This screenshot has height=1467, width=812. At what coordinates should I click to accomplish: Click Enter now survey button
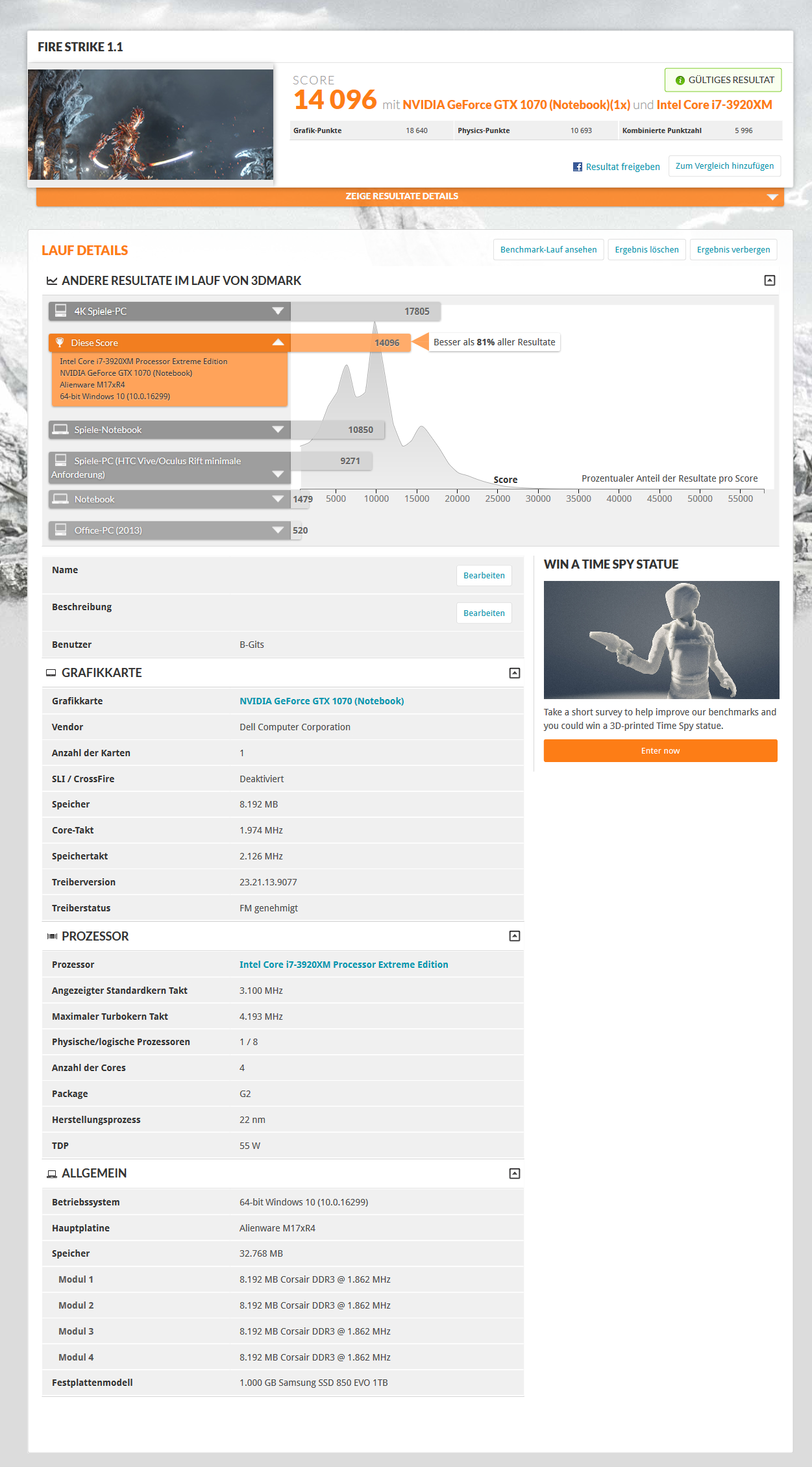[660, 751]
